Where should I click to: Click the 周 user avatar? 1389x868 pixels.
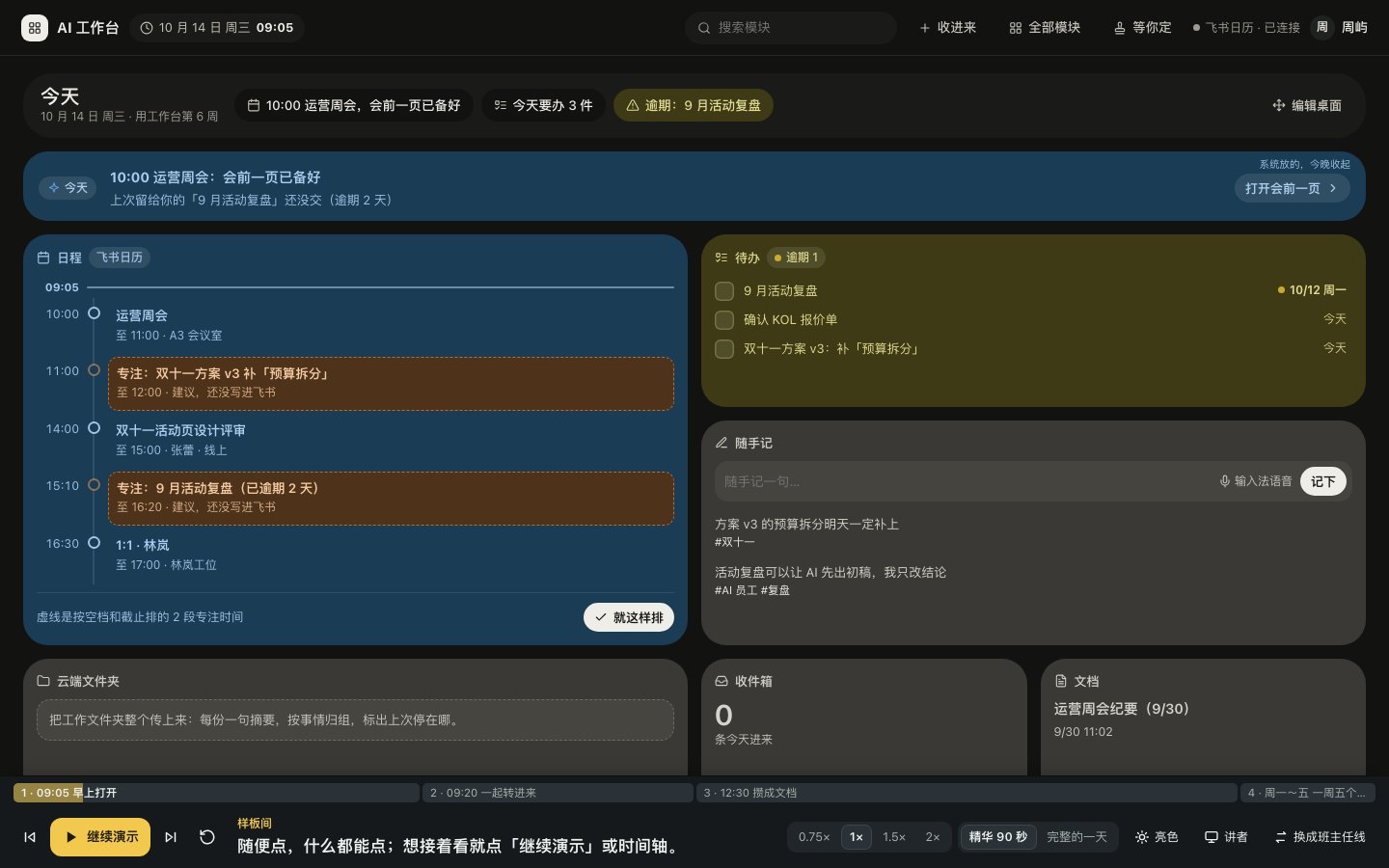(x=1322, y=28)
